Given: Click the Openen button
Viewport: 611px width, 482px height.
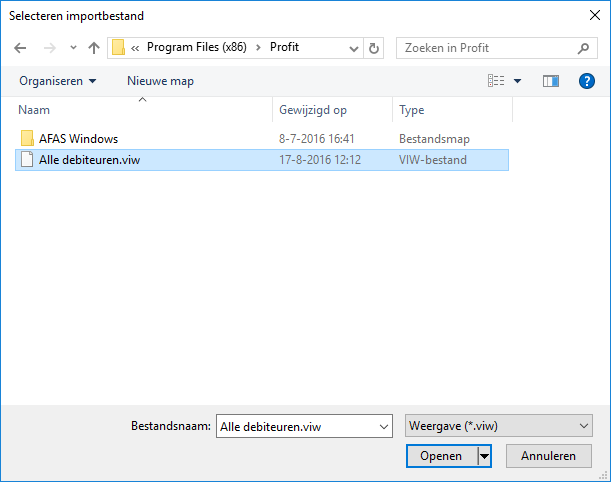Looking at the screenshot, I should click(x=441, y=456).
